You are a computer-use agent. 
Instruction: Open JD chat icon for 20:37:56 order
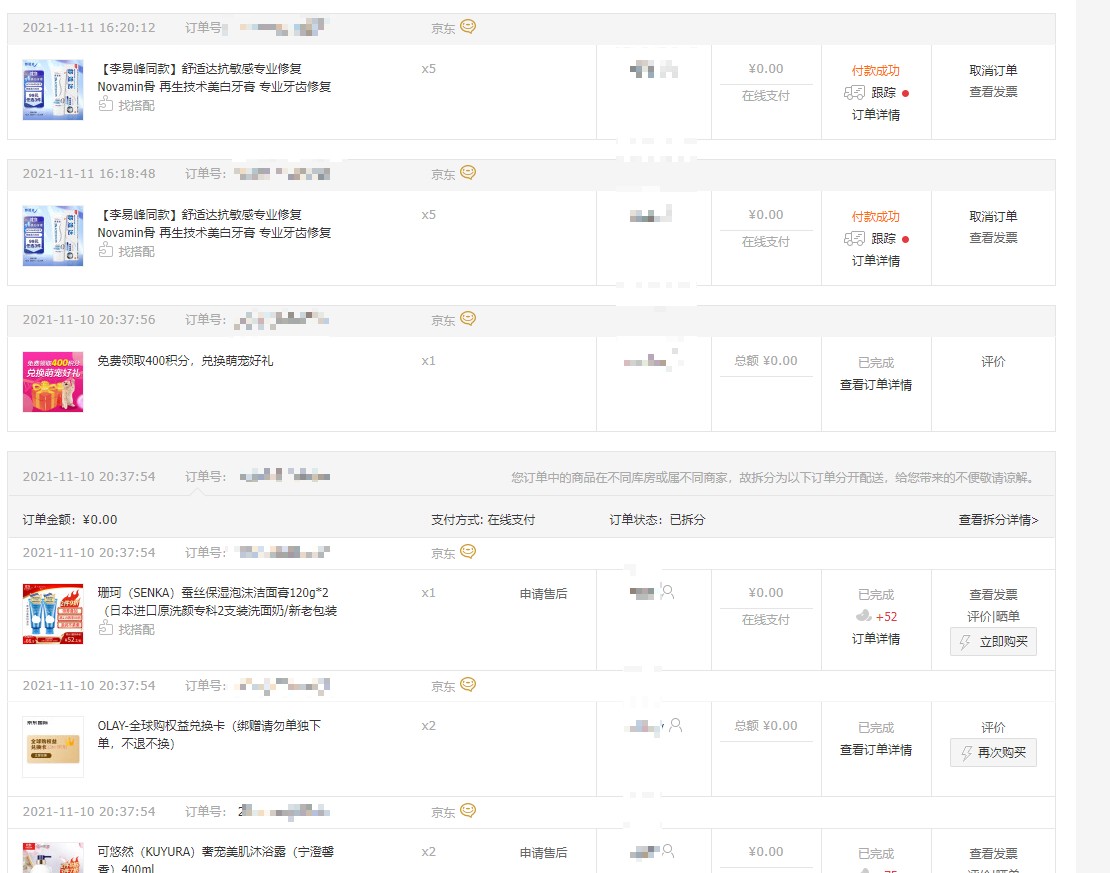tap(468, 319)
